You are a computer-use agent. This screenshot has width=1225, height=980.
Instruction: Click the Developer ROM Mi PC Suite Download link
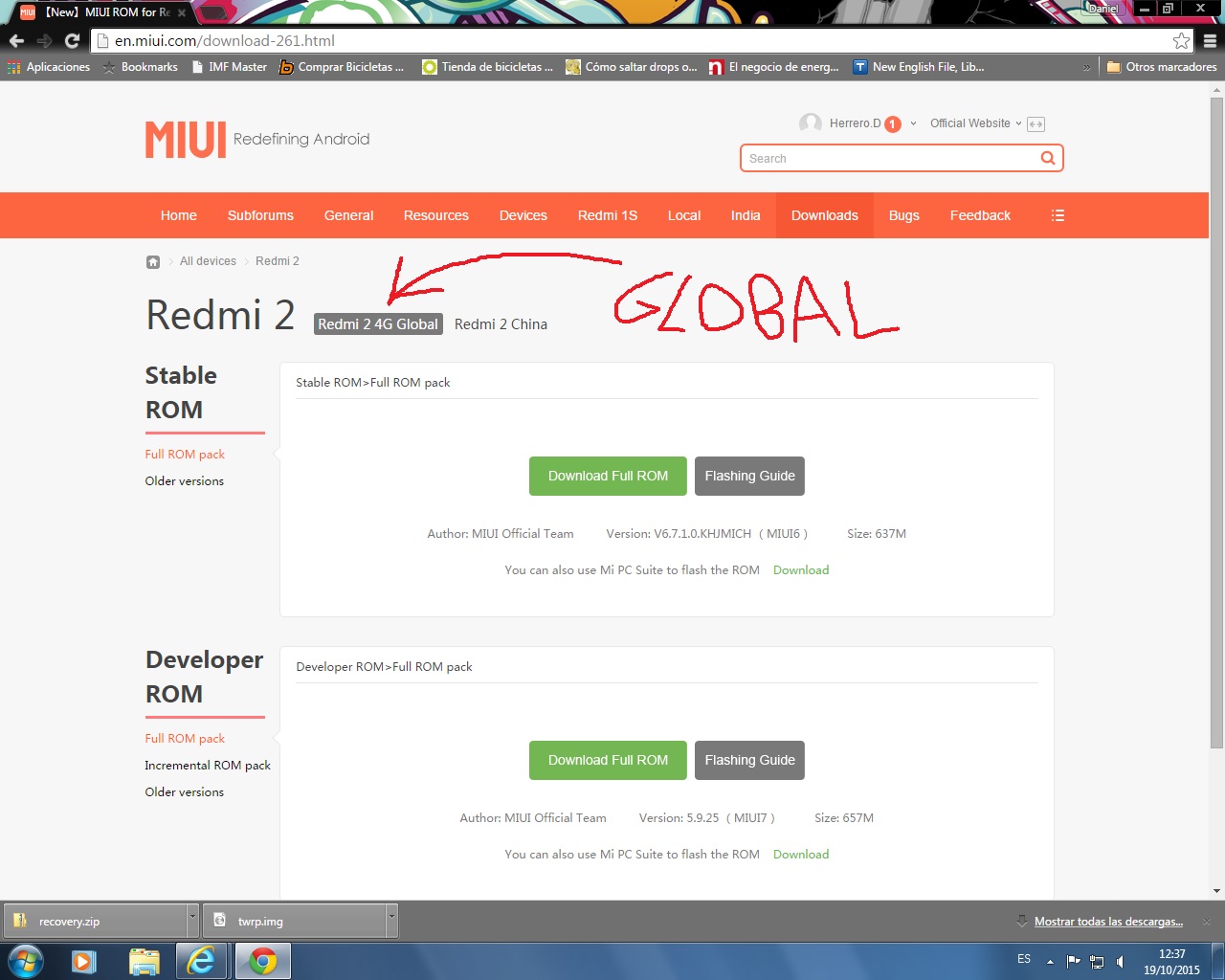(x=801, y=855)
